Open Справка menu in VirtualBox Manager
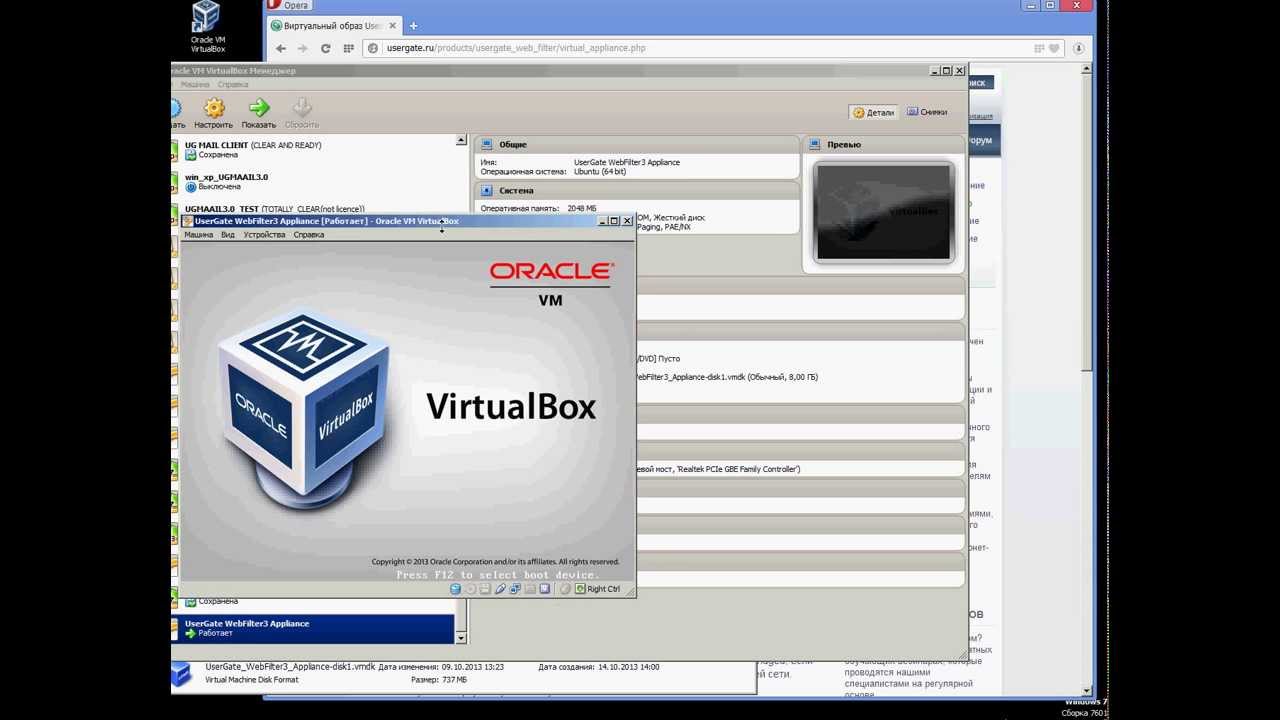This screenshot has width=1280, height=720. [232, 84]
